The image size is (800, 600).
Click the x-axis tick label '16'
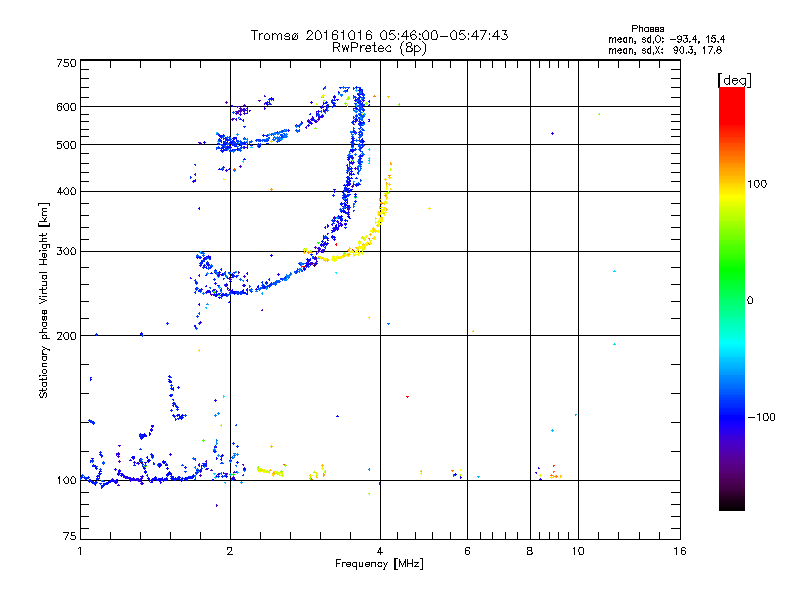click(x=680, y=551)
